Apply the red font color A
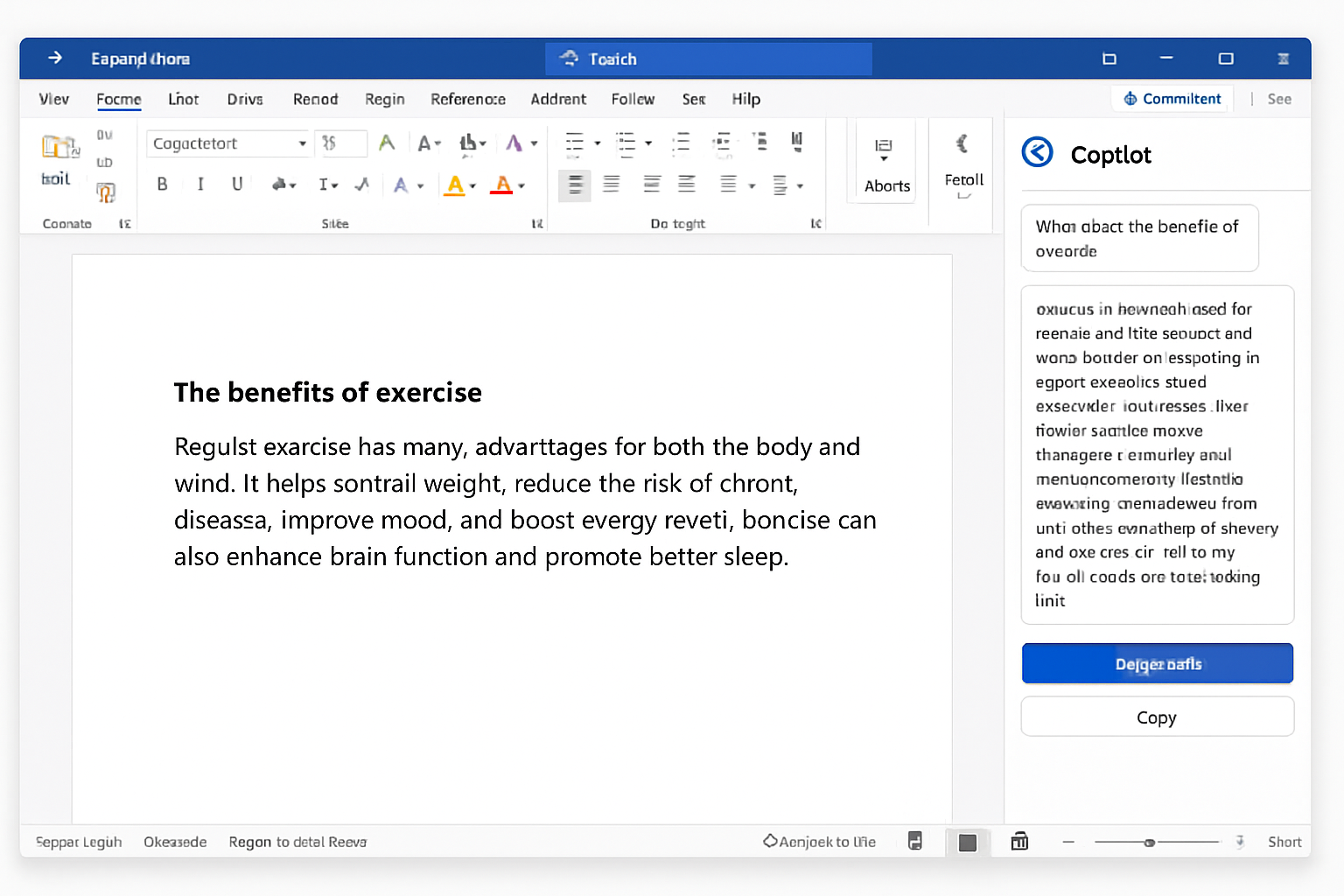This screenshot has width=1344, height=896. [x=501, y=185]
